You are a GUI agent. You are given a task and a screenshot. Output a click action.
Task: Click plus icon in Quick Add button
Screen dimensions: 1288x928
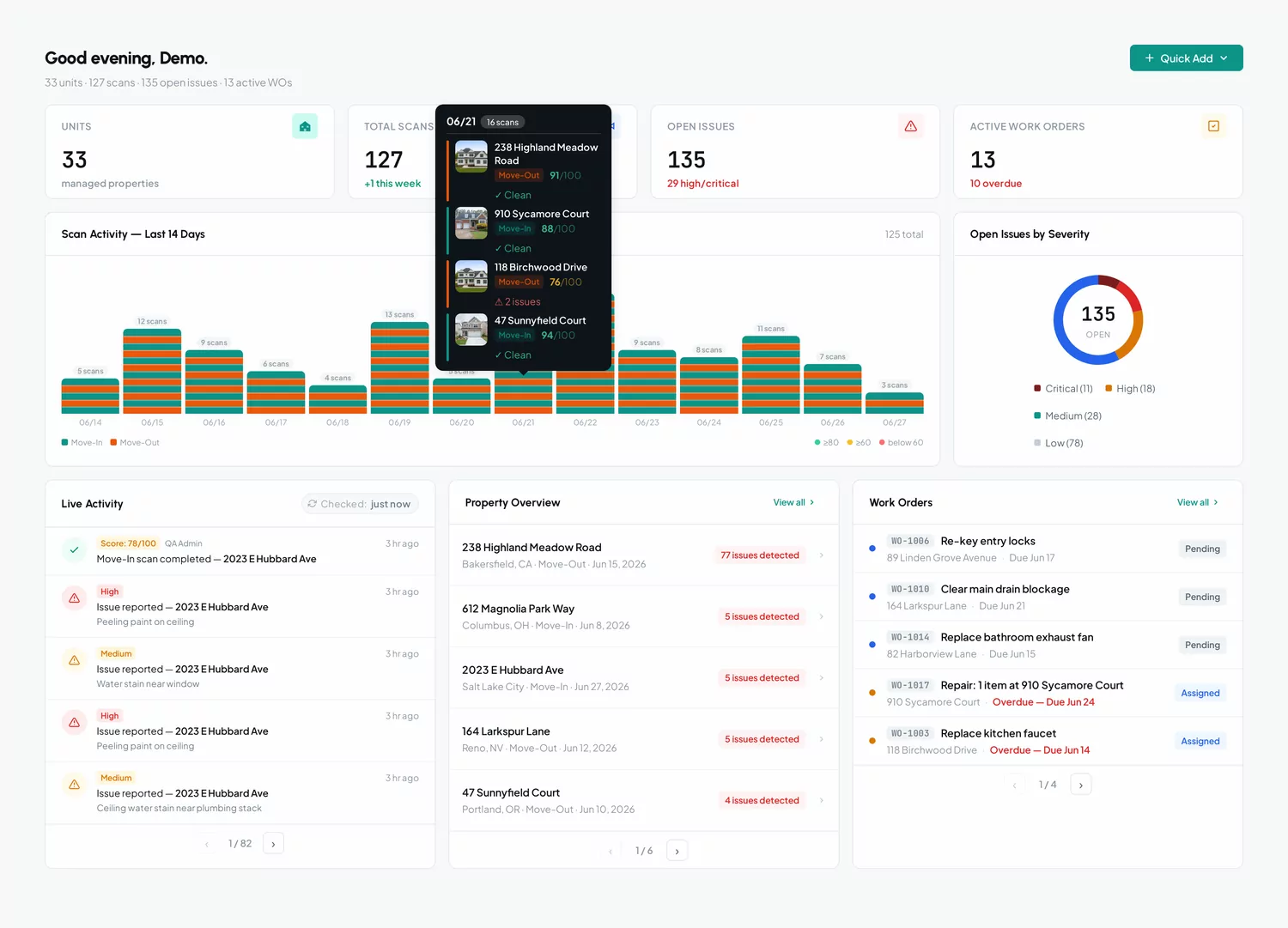point(1150,58)
